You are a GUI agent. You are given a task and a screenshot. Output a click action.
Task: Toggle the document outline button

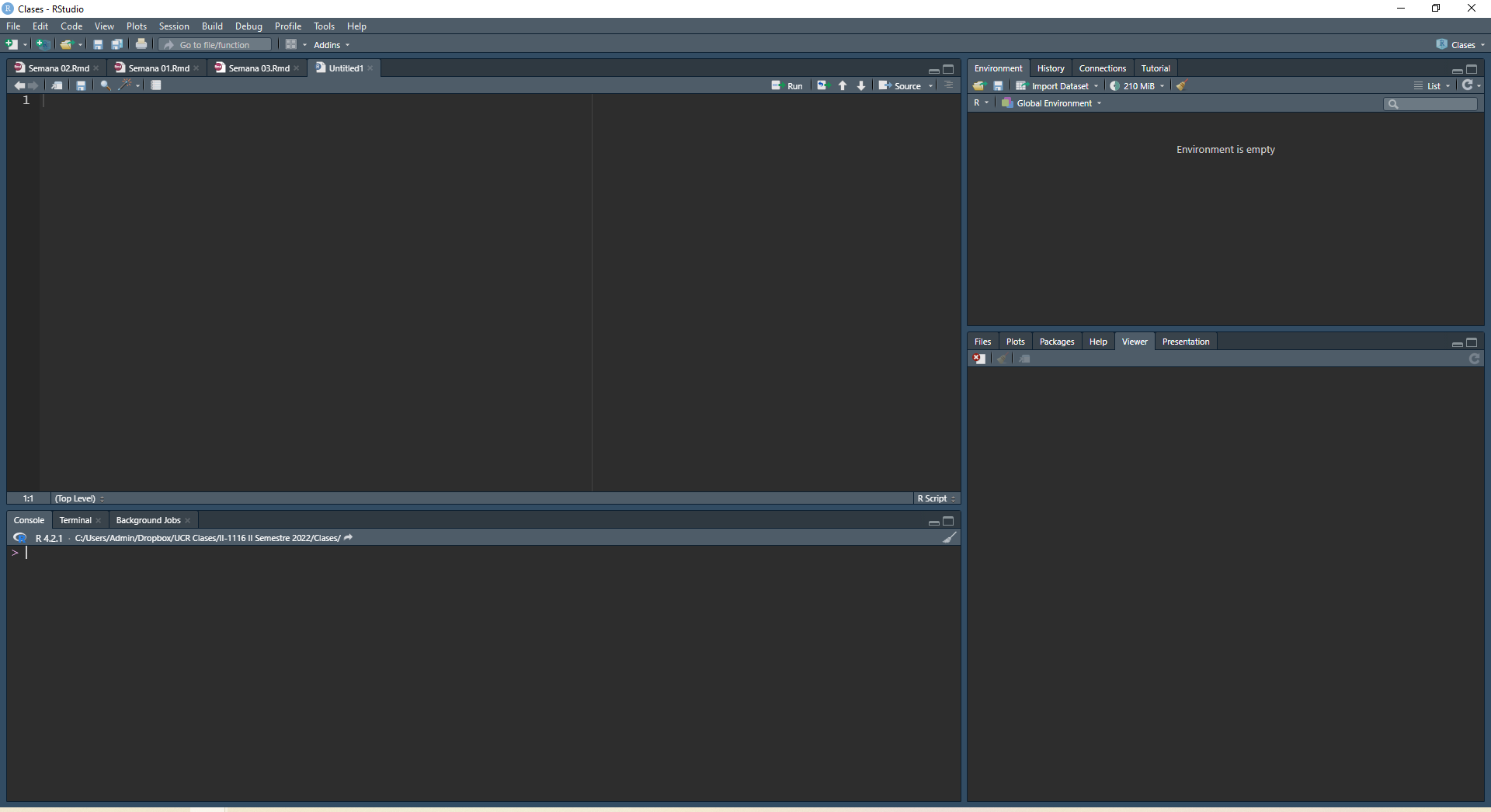click(949, 85)
